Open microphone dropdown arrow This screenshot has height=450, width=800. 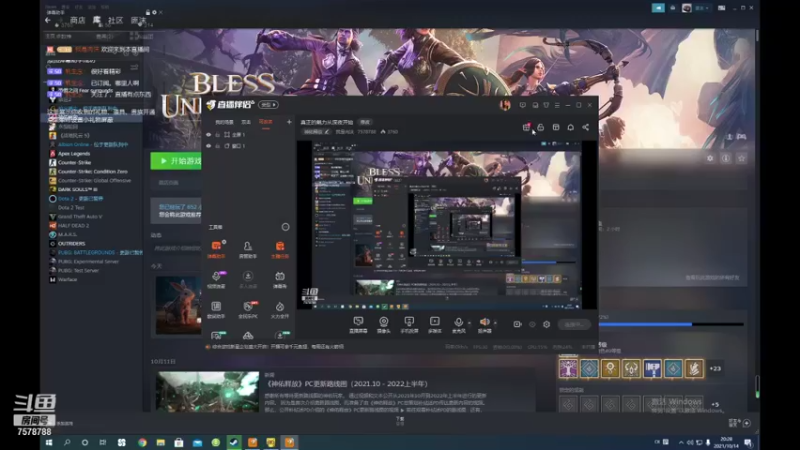click(x=469, y=322)
